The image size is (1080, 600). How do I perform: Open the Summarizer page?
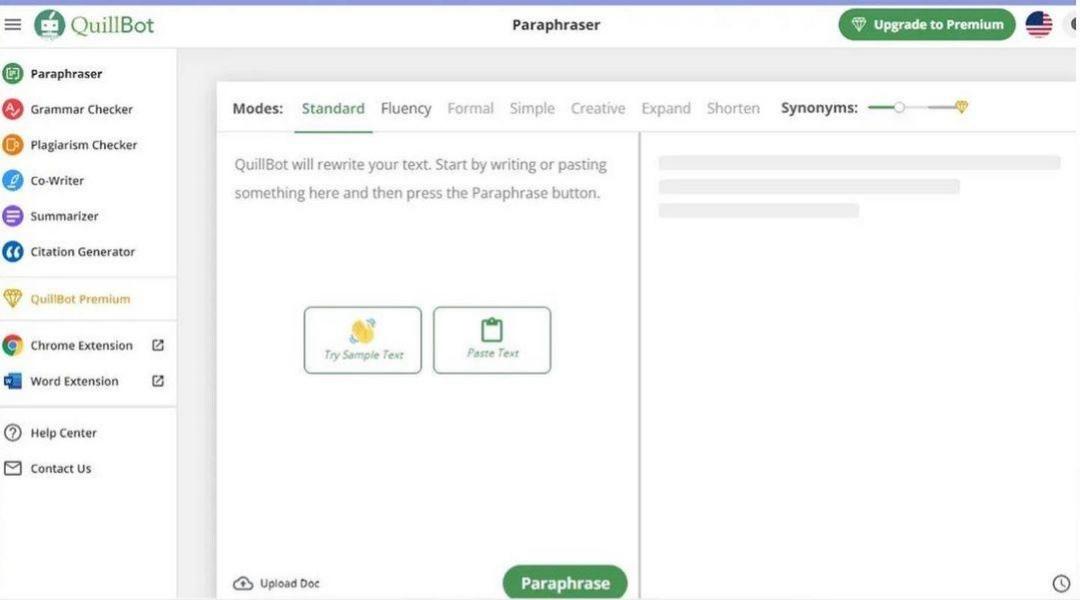tap(64, 216)
